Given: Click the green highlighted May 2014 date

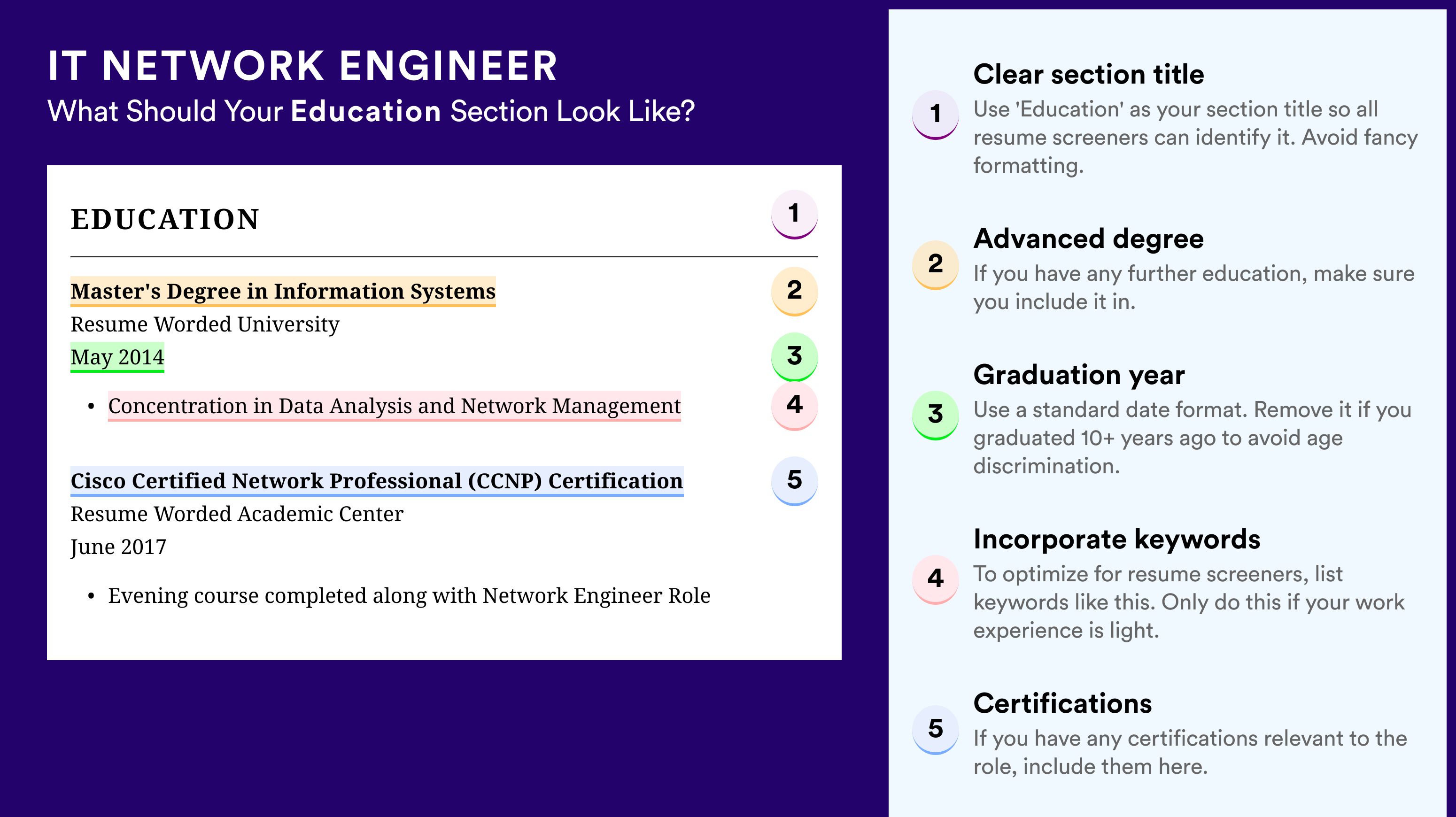Looking at the screenshot, I should [x=117, y=357].
